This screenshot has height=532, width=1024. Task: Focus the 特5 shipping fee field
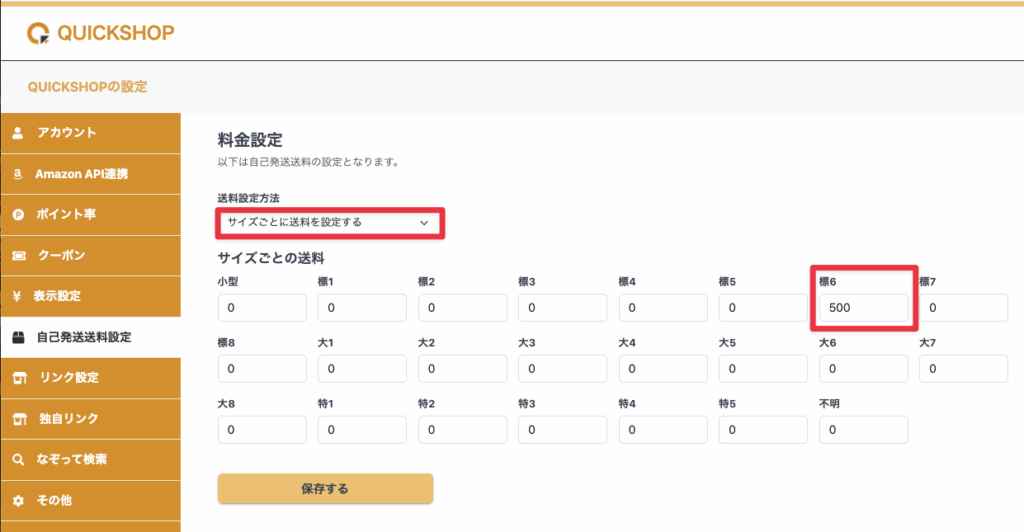click(763, 430)
